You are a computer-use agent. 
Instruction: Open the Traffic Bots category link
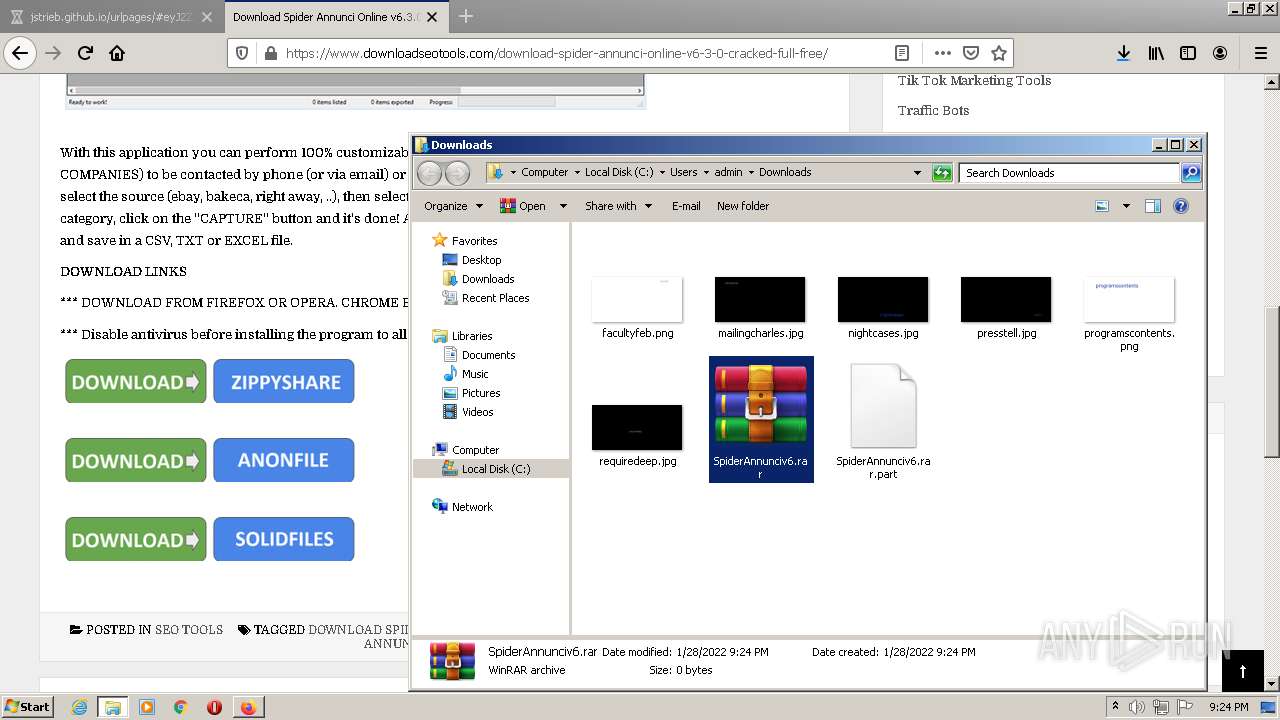(x=933, y=110)
